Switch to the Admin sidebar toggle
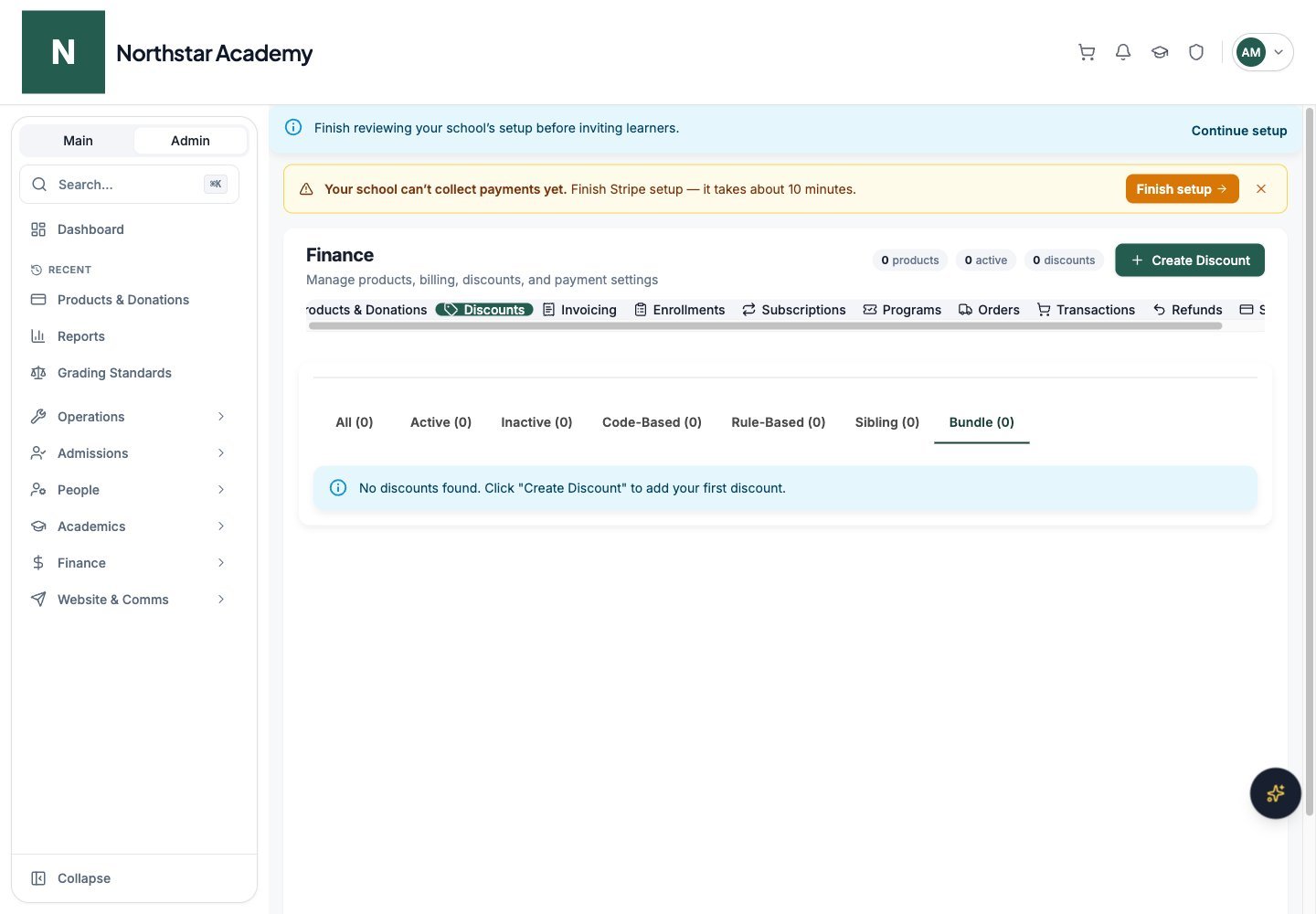The height and width of the screenshot is (914, 1316). click(x=190, y=141)
